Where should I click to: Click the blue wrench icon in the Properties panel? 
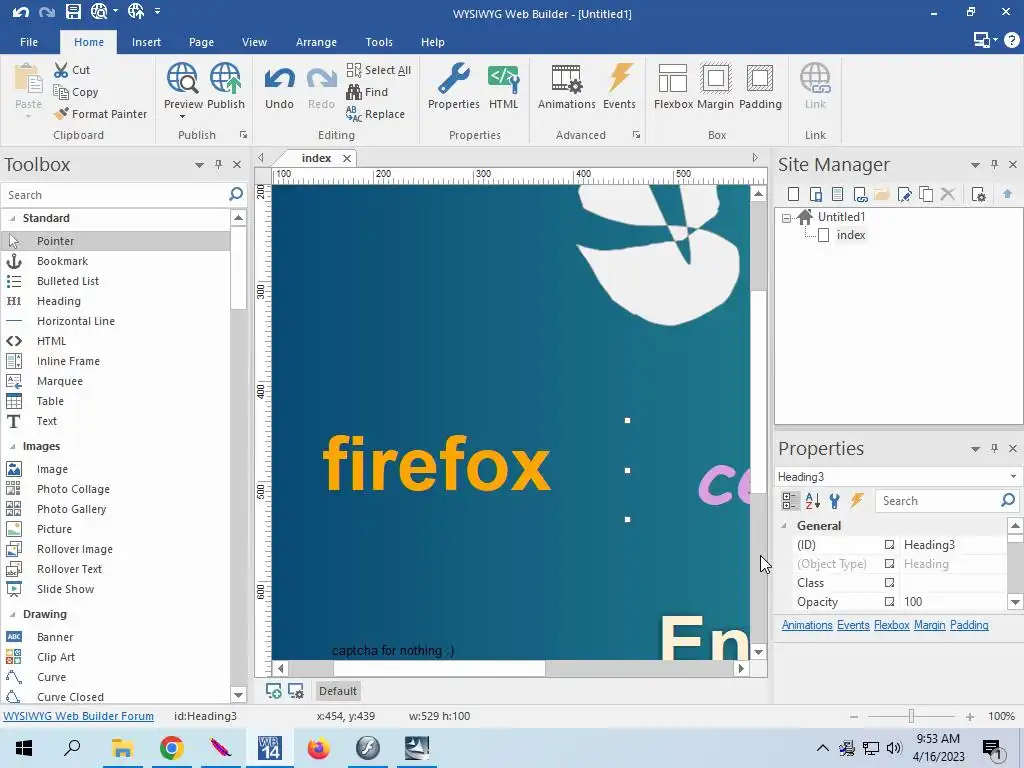pos(835,501)
